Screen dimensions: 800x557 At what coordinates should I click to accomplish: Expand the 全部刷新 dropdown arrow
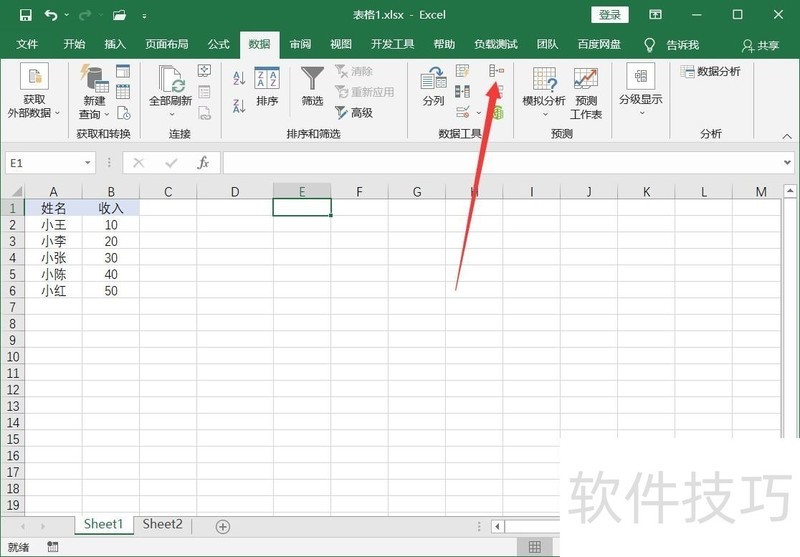click(172, 114)
